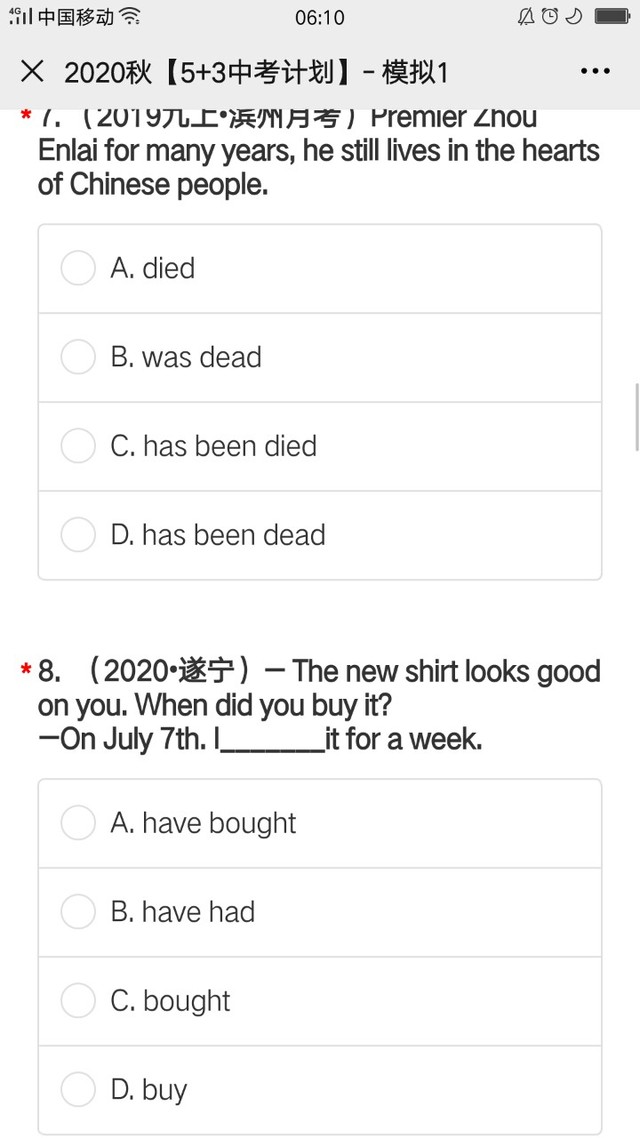Tap the muted notification bell icon

point(526,17)
